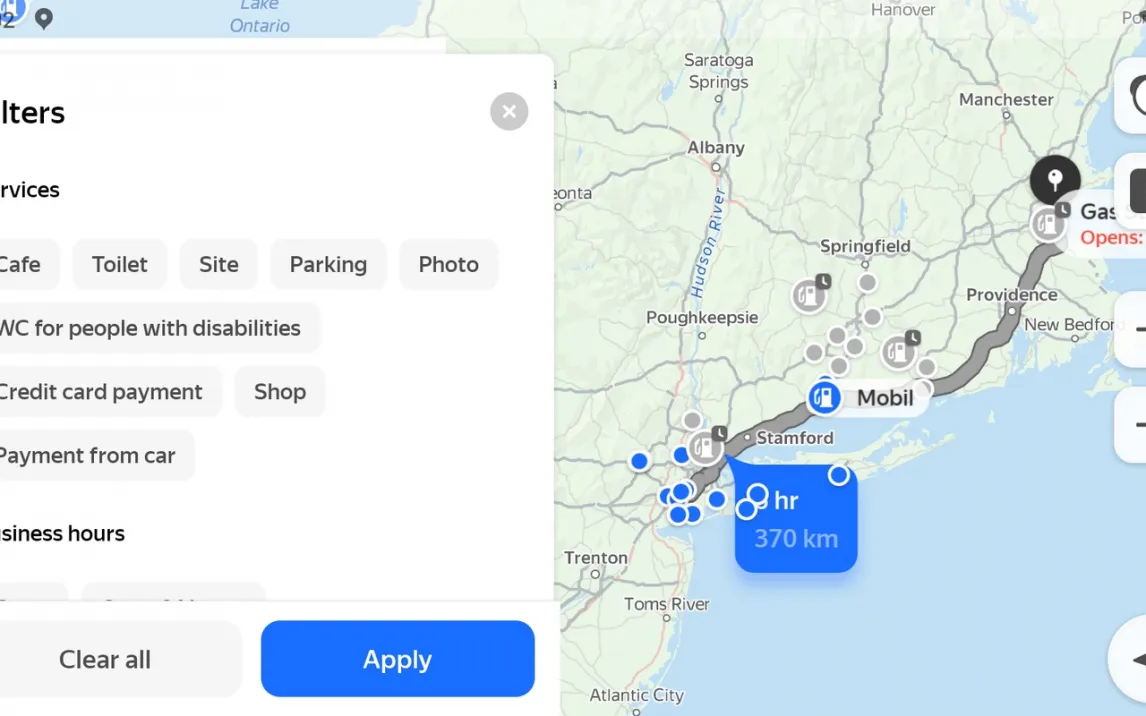
Task: Toggle the Credit card payment filter
Action: [x=102, y=392]
